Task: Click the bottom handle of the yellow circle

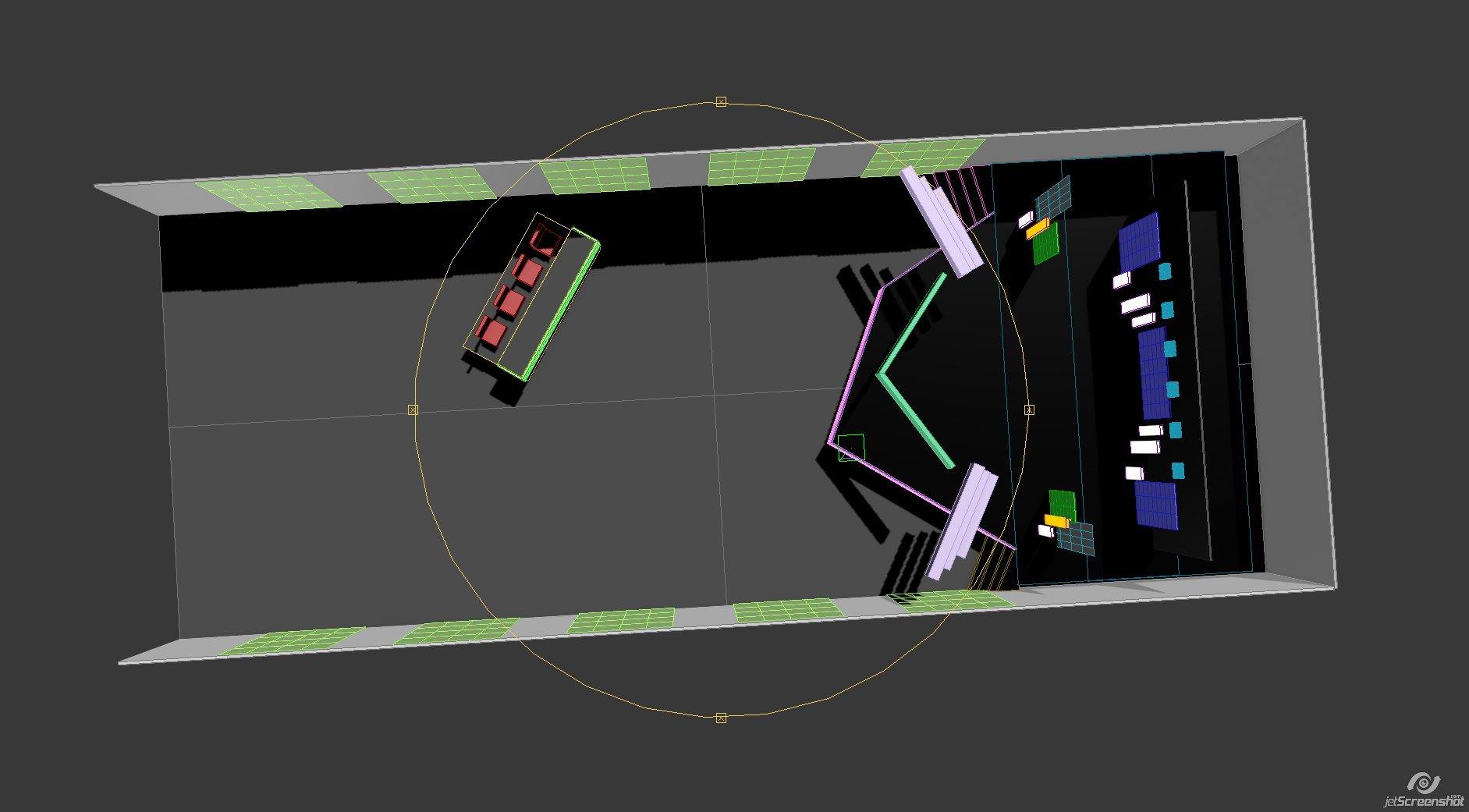Action: (721, 718)
